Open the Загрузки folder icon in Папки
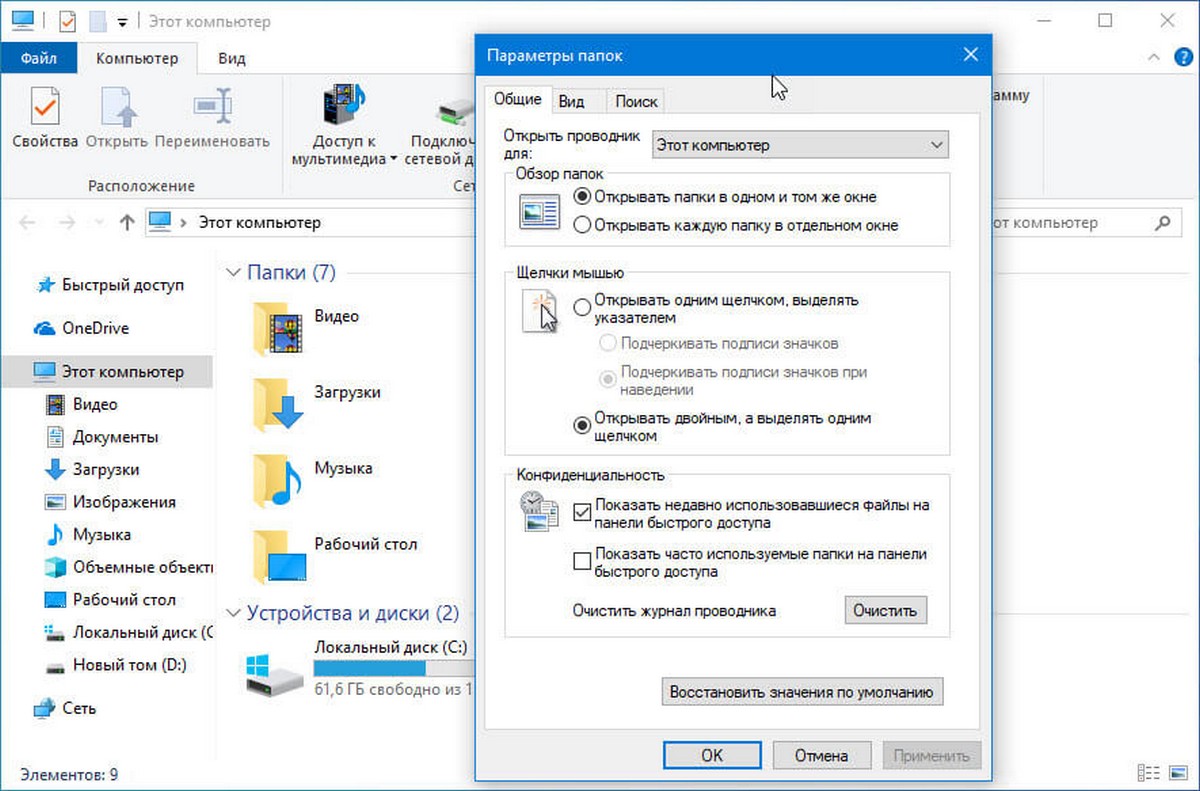This screenshot has height=791, width=1200. (x=277, y=405)
